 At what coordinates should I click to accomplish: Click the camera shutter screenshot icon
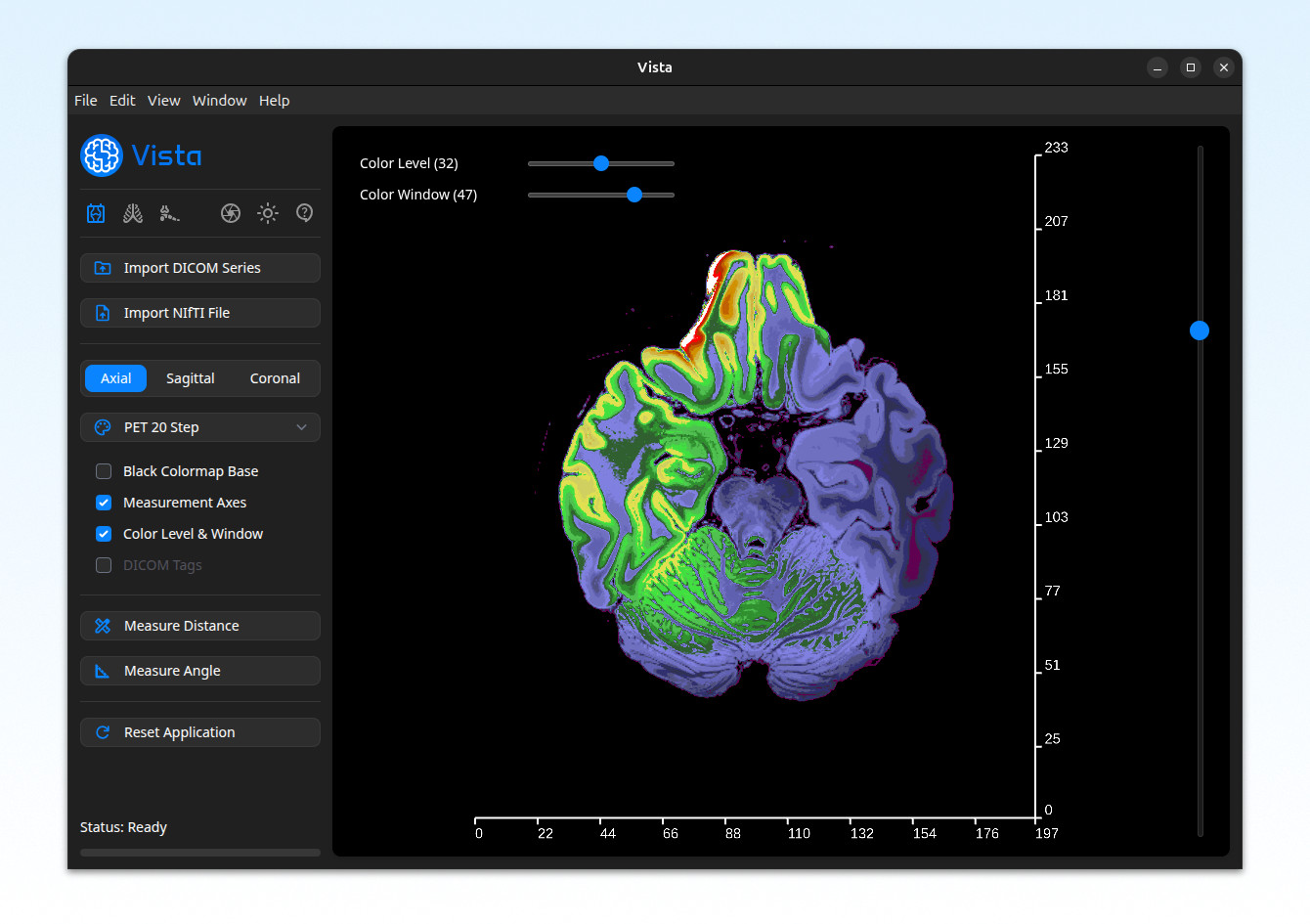(231, 213)
